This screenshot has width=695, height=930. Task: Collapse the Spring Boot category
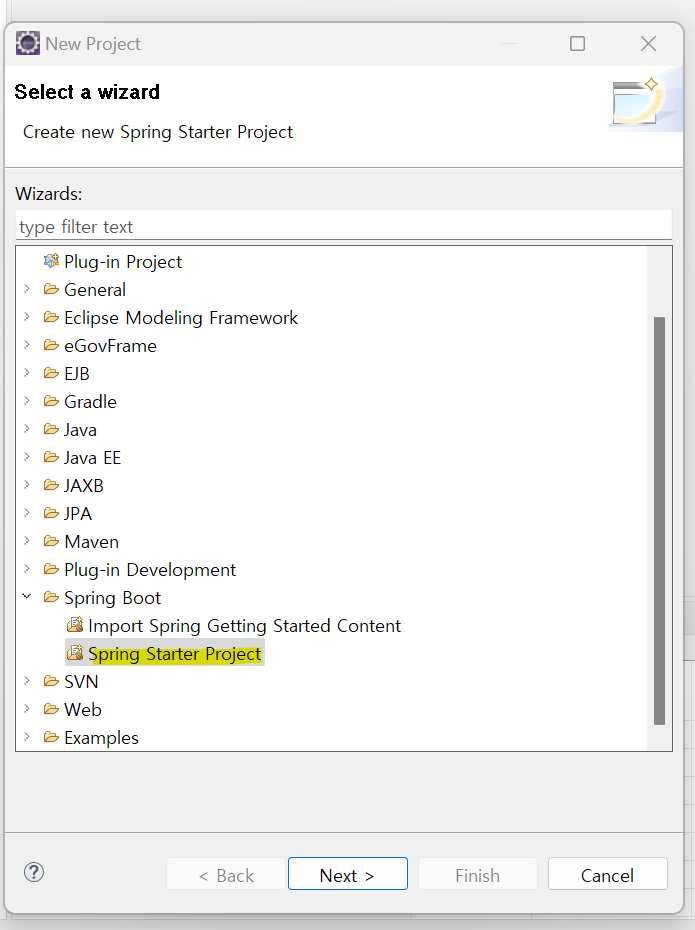coord(27,597)
